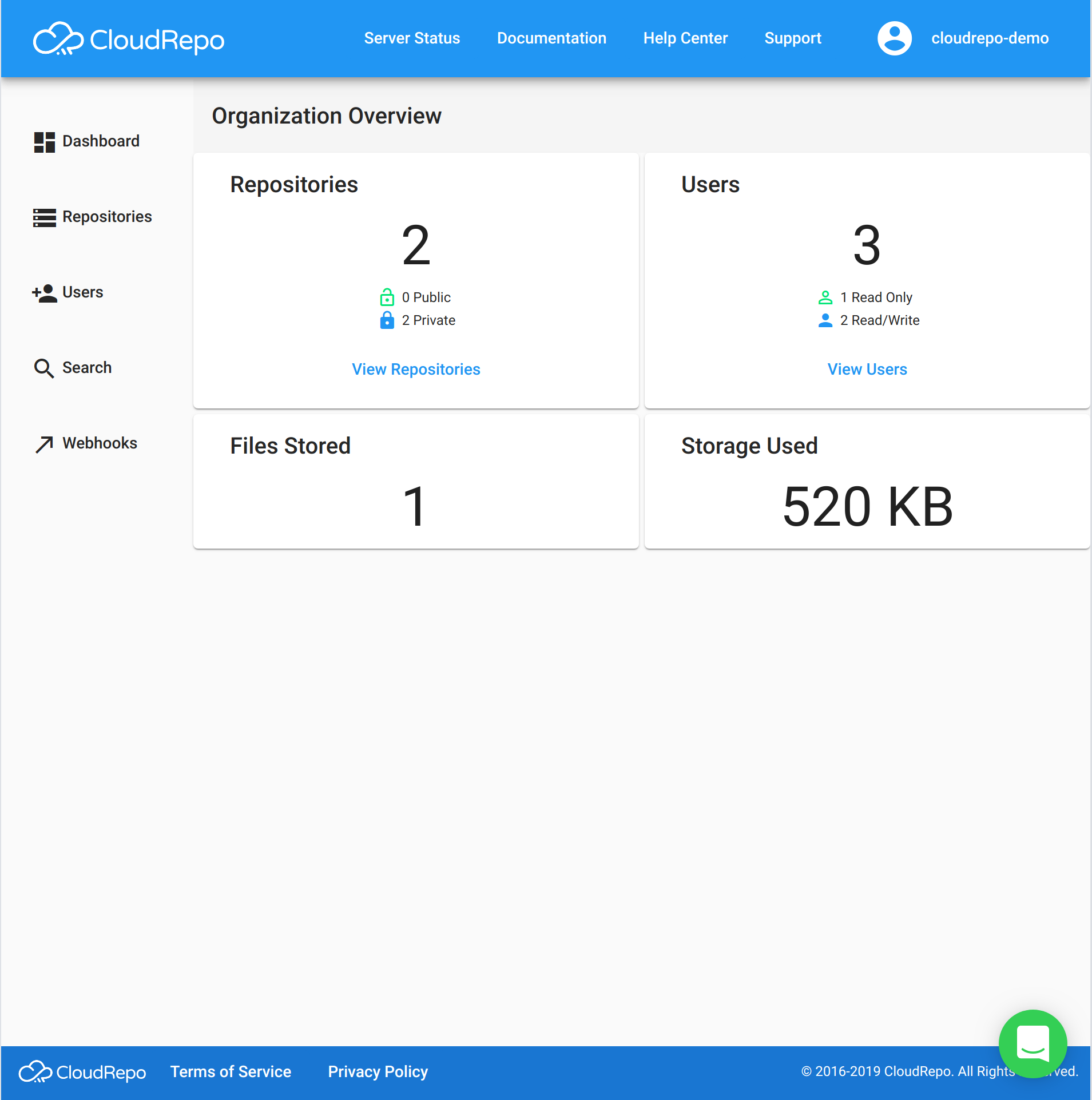The width and height of the screenshot is (1092, 1100).
Task: Open the green chat widget
Action: 1033,1043
